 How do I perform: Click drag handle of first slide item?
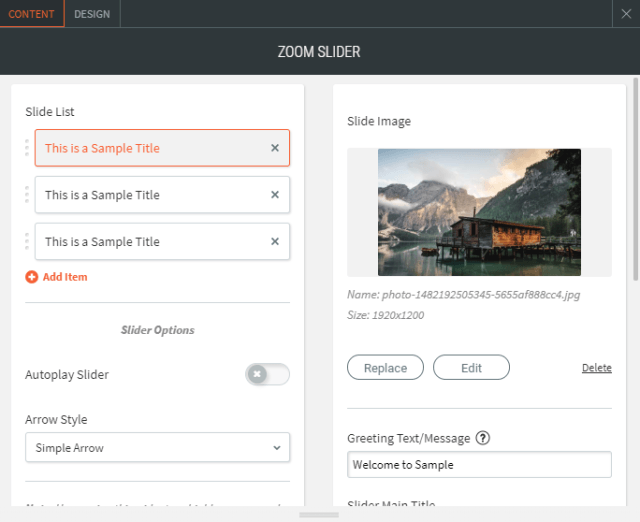27,148
